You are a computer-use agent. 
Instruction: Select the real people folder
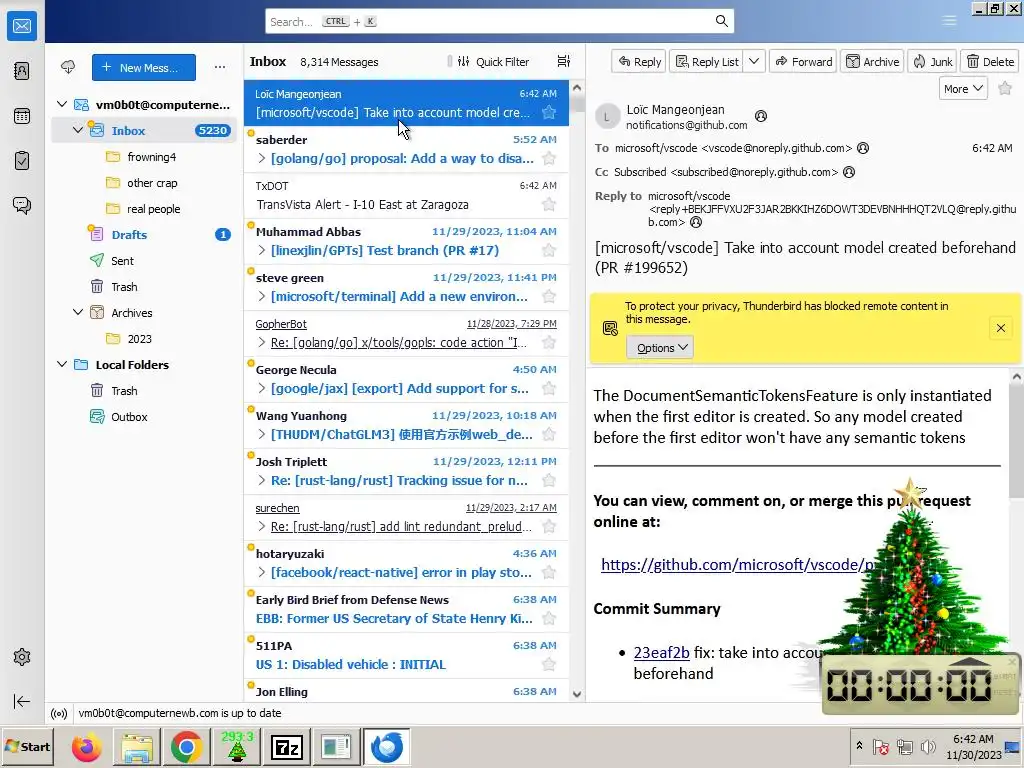click(x=153, y=209)
